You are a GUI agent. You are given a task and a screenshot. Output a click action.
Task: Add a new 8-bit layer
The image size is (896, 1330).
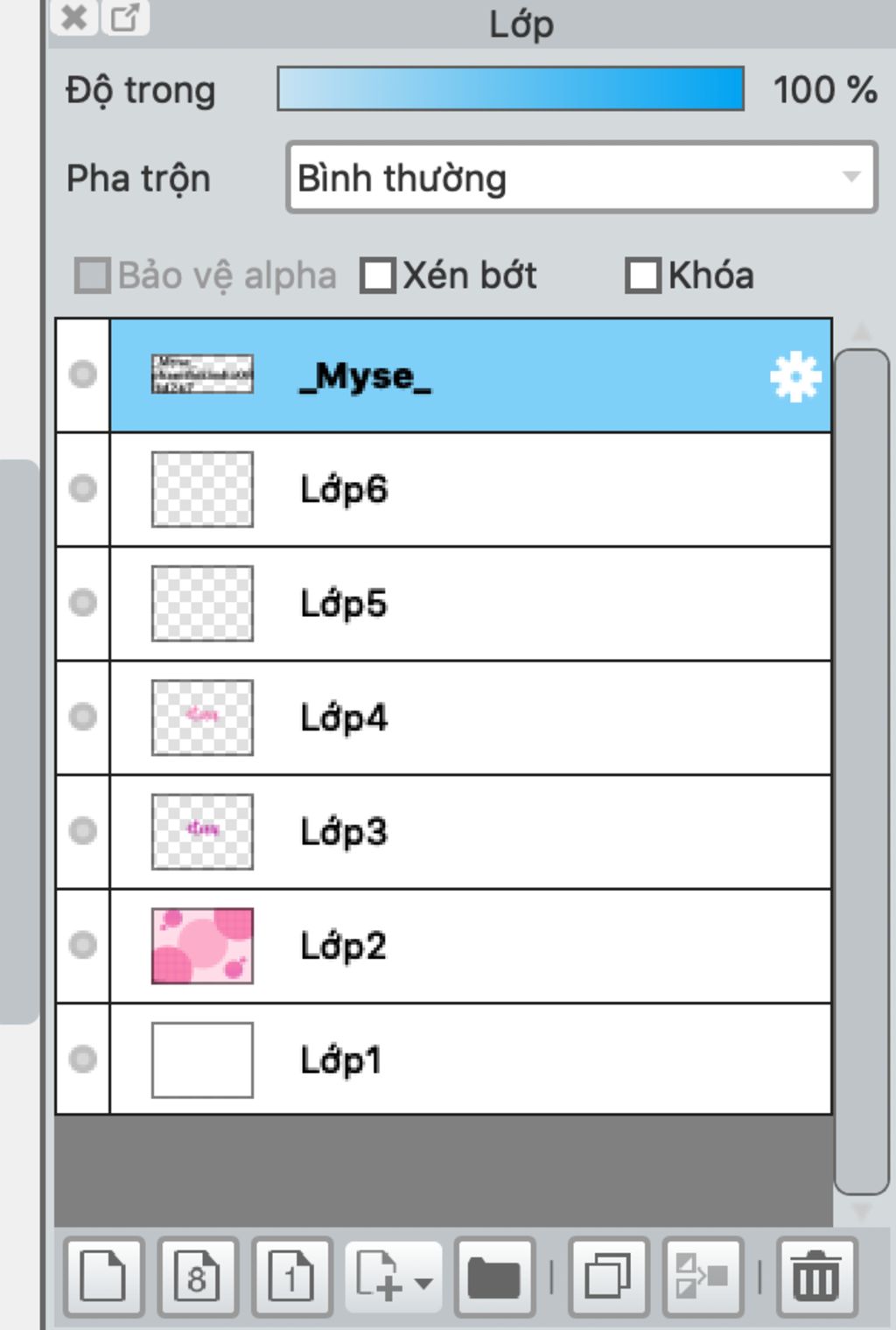tap(197, 1277)
